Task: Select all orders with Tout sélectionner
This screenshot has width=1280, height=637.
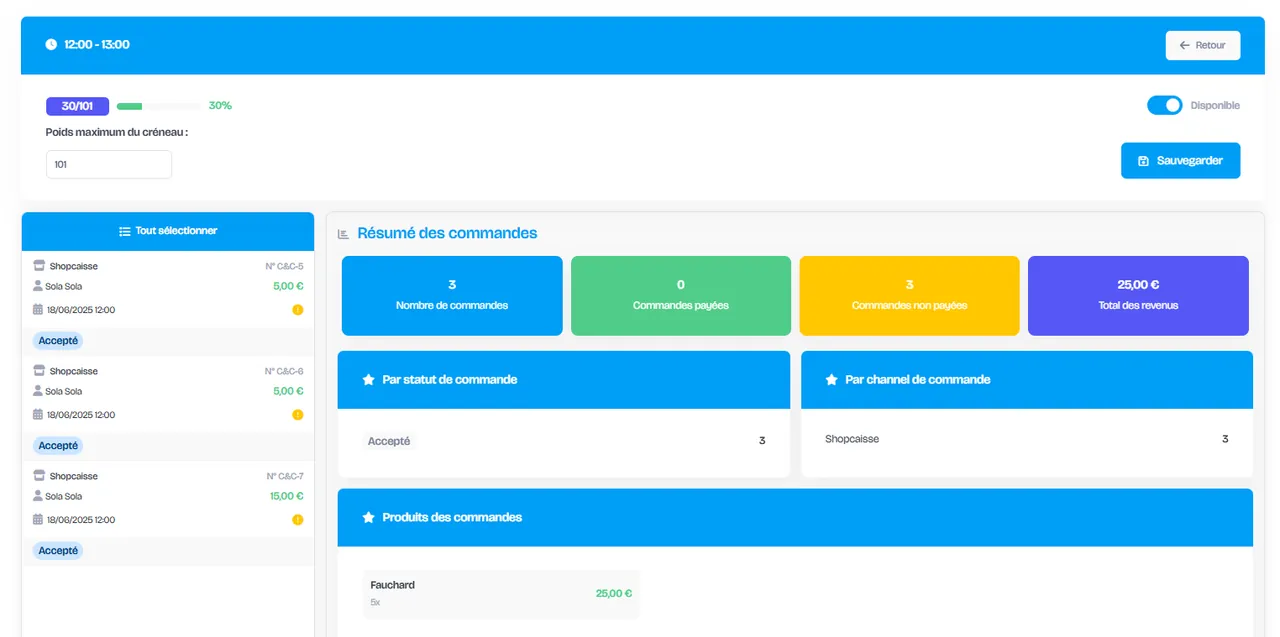Action: pyautogui.click(x=168, y=231)
